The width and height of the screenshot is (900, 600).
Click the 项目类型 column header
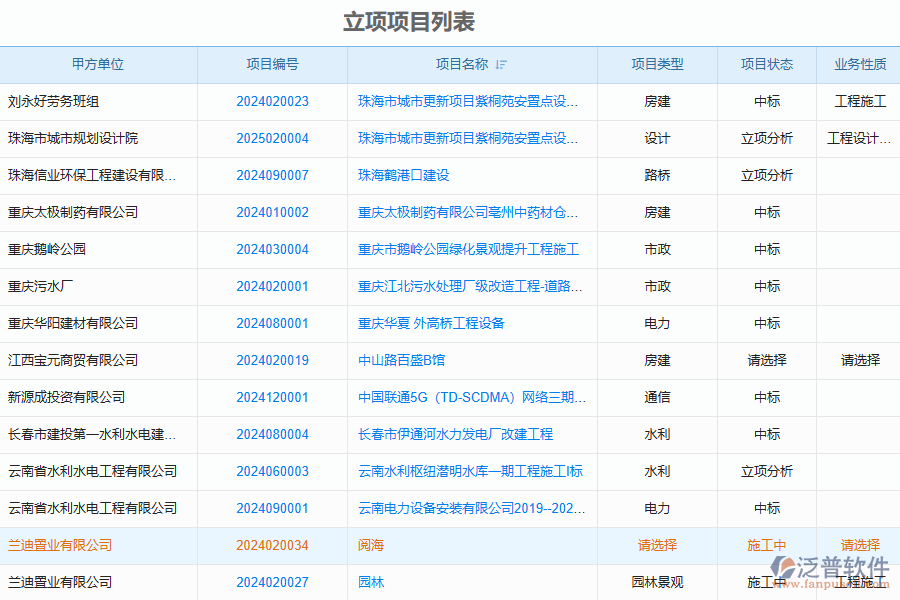(x=657, y=65)
